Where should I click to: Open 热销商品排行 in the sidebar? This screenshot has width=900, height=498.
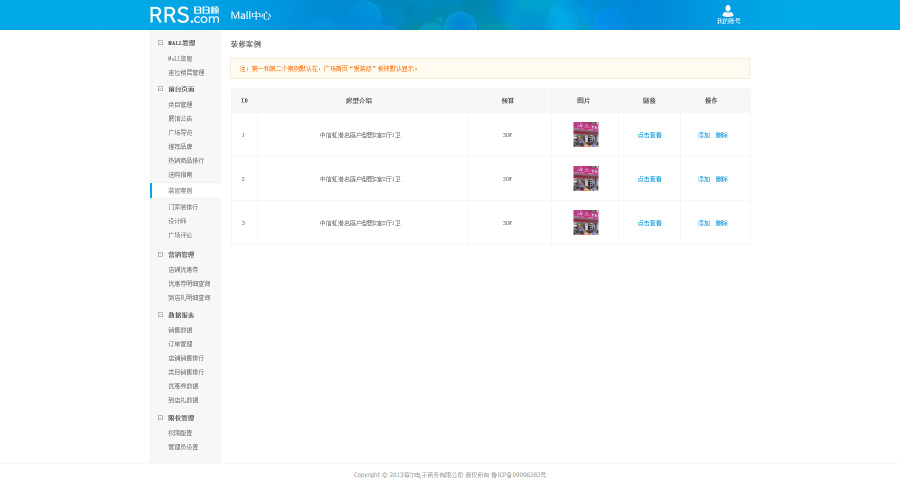tap(186, 161)
